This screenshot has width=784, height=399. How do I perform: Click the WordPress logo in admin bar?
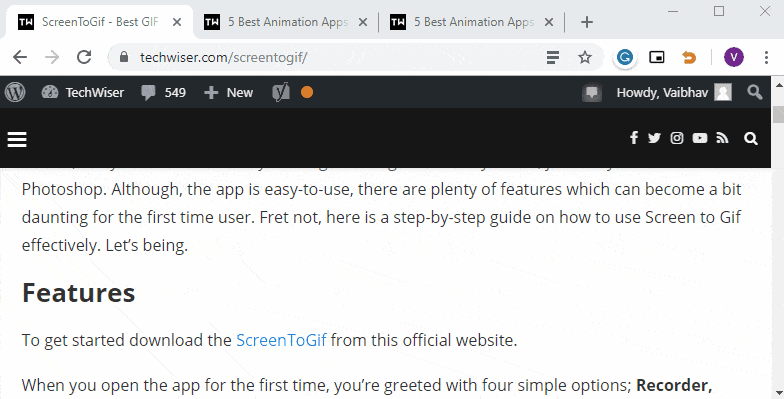15,92
